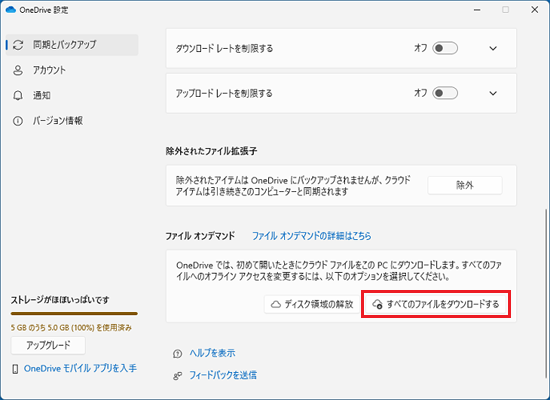Screen dimensions: 550x400
Task: Toggle ダウンロード レートを制限する switch
Action: tap(445, 48)
